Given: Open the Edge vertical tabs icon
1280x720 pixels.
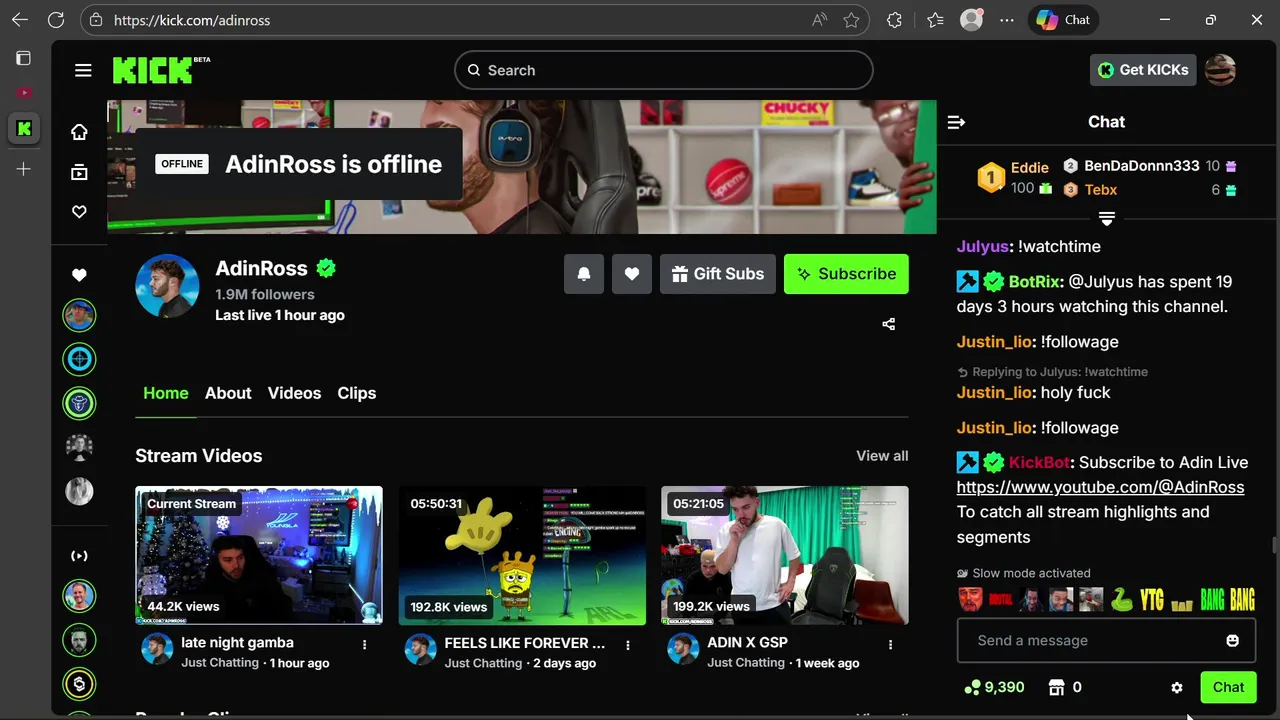Looking at the screenshot, I should tap(23, 58).
